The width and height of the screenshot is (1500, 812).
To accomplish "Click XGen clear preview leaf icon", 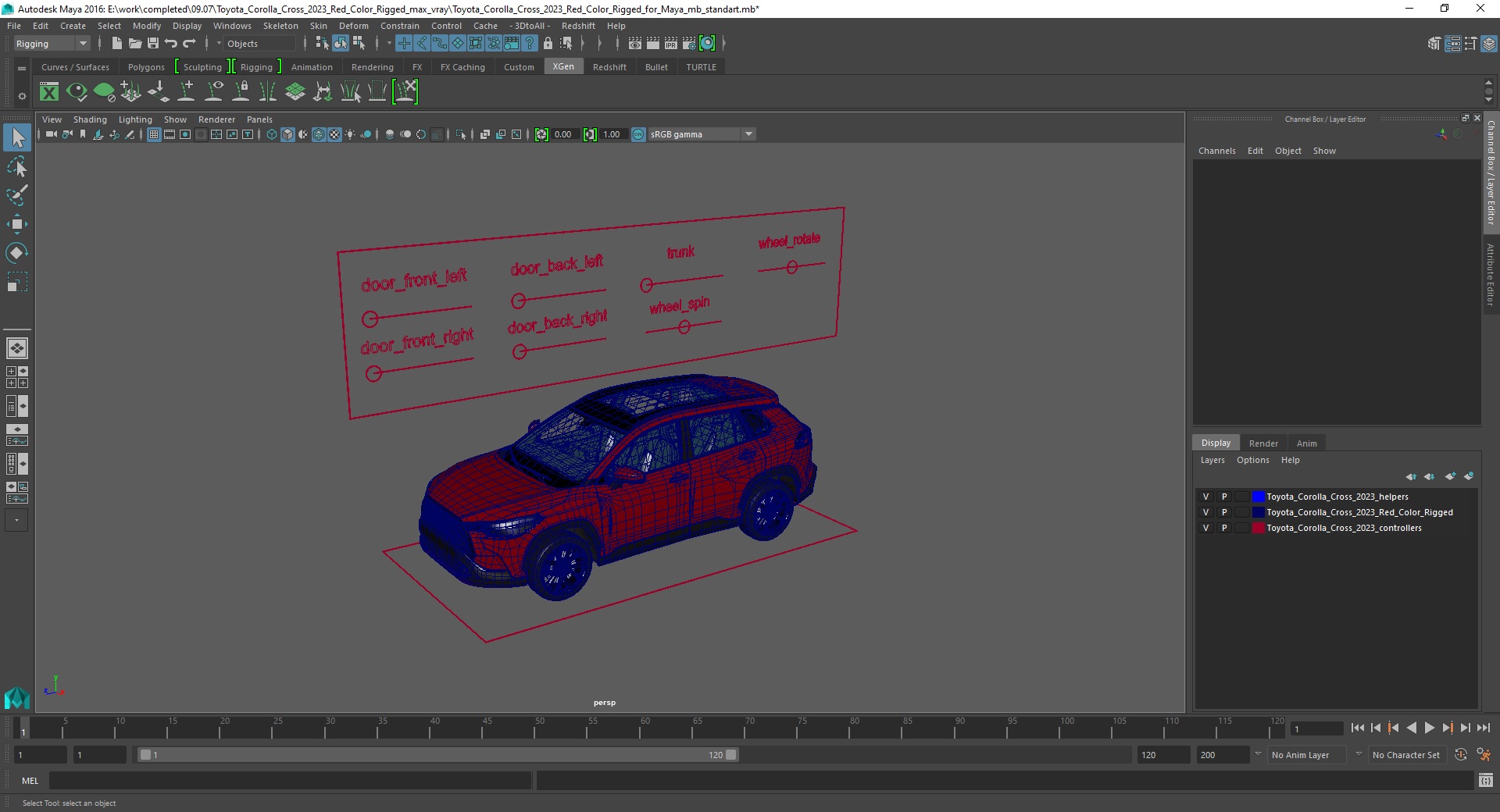I will coord(104,92).
